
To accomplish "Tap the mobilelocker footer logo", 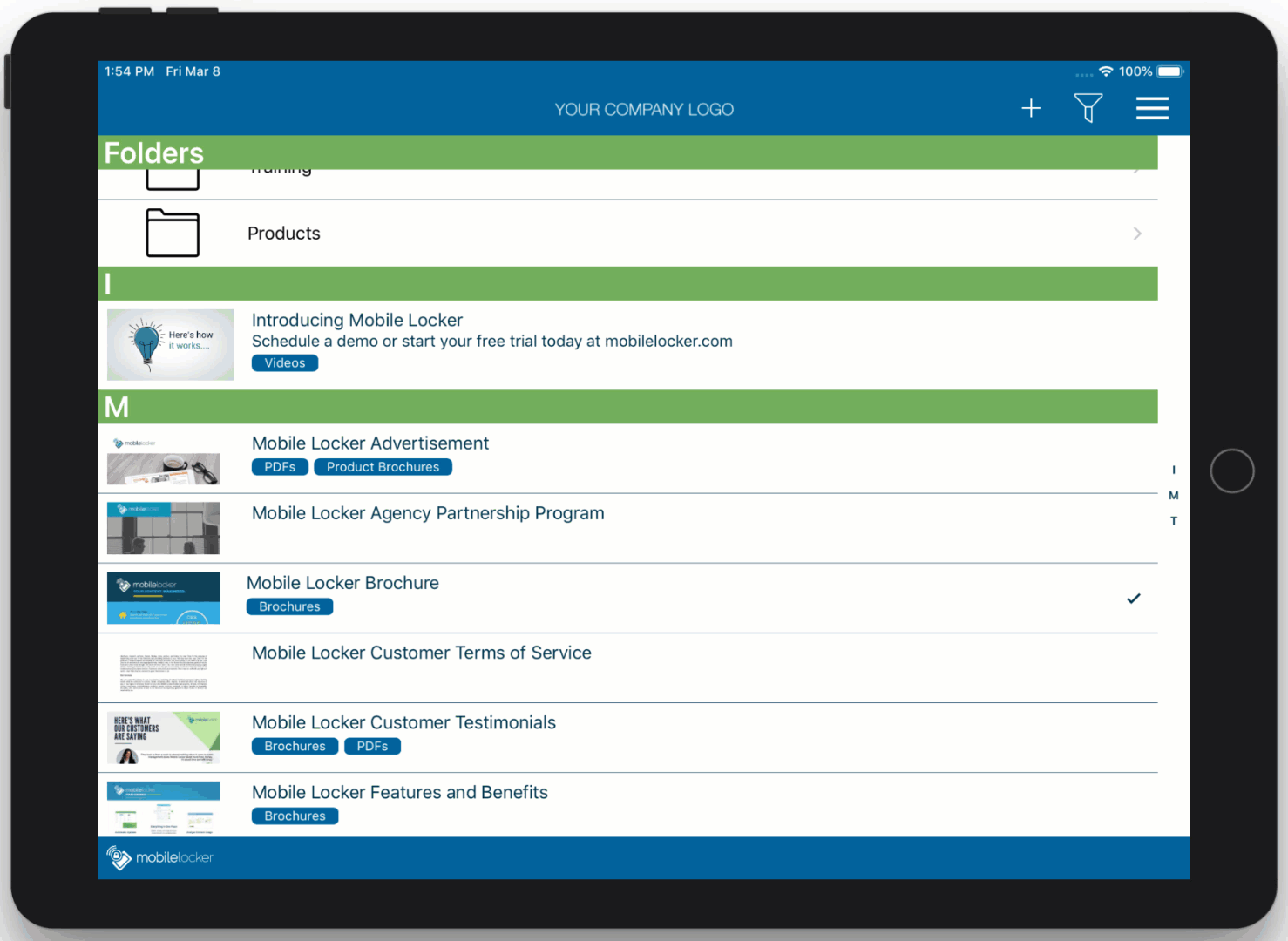I will pyautogui.click(x=159, y=857).
